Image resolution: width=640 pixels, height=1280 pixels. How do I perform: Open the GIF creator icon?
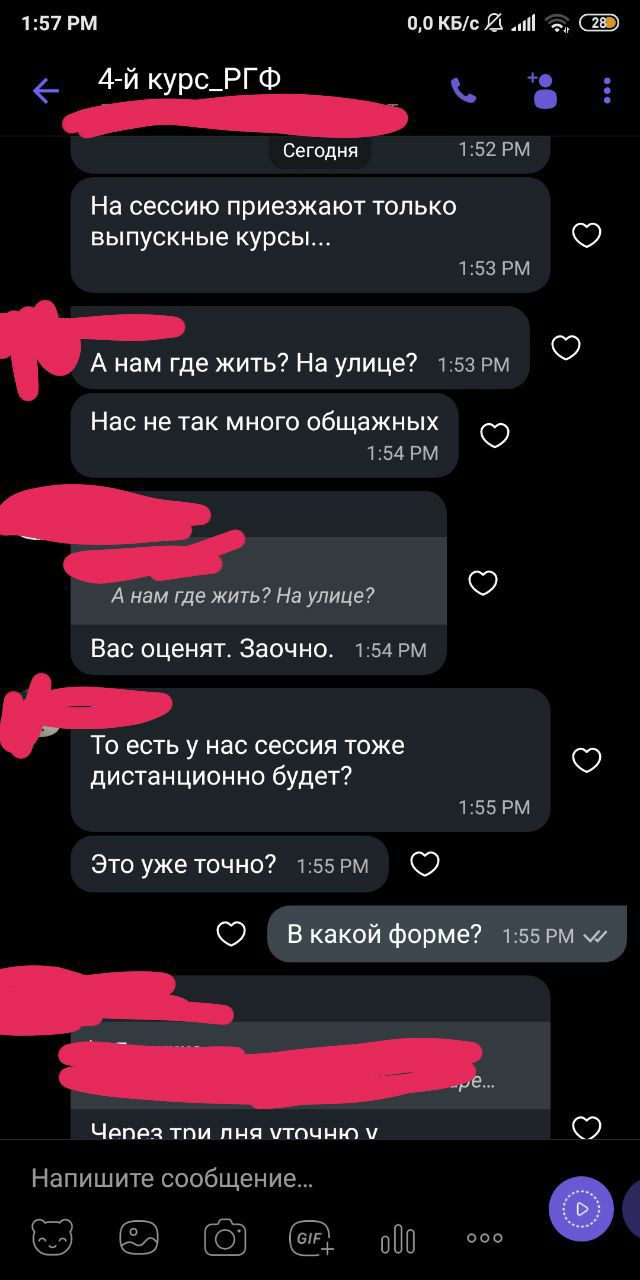(x=312, y=1238)
